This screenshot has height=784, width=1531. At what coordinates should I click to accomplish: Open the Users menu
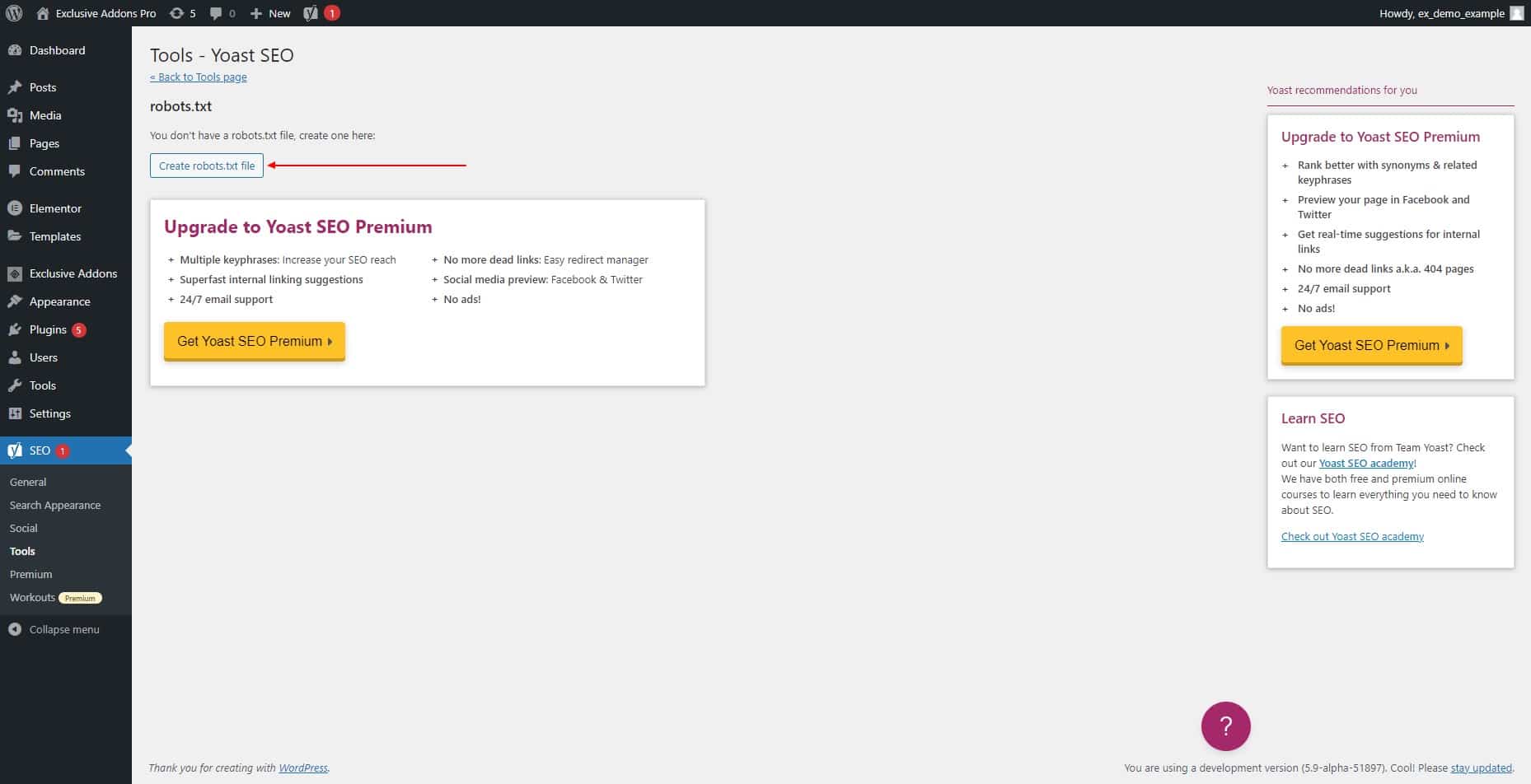pyautogui.click(x=66, y=357)
